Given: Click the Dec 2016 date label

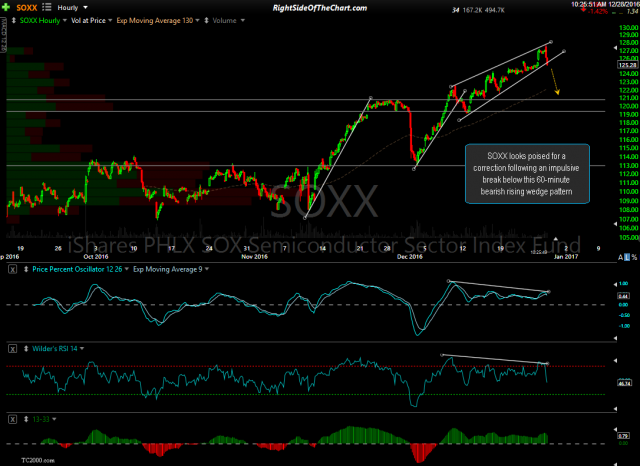Looking at the screenshot, I should [409, 257].
